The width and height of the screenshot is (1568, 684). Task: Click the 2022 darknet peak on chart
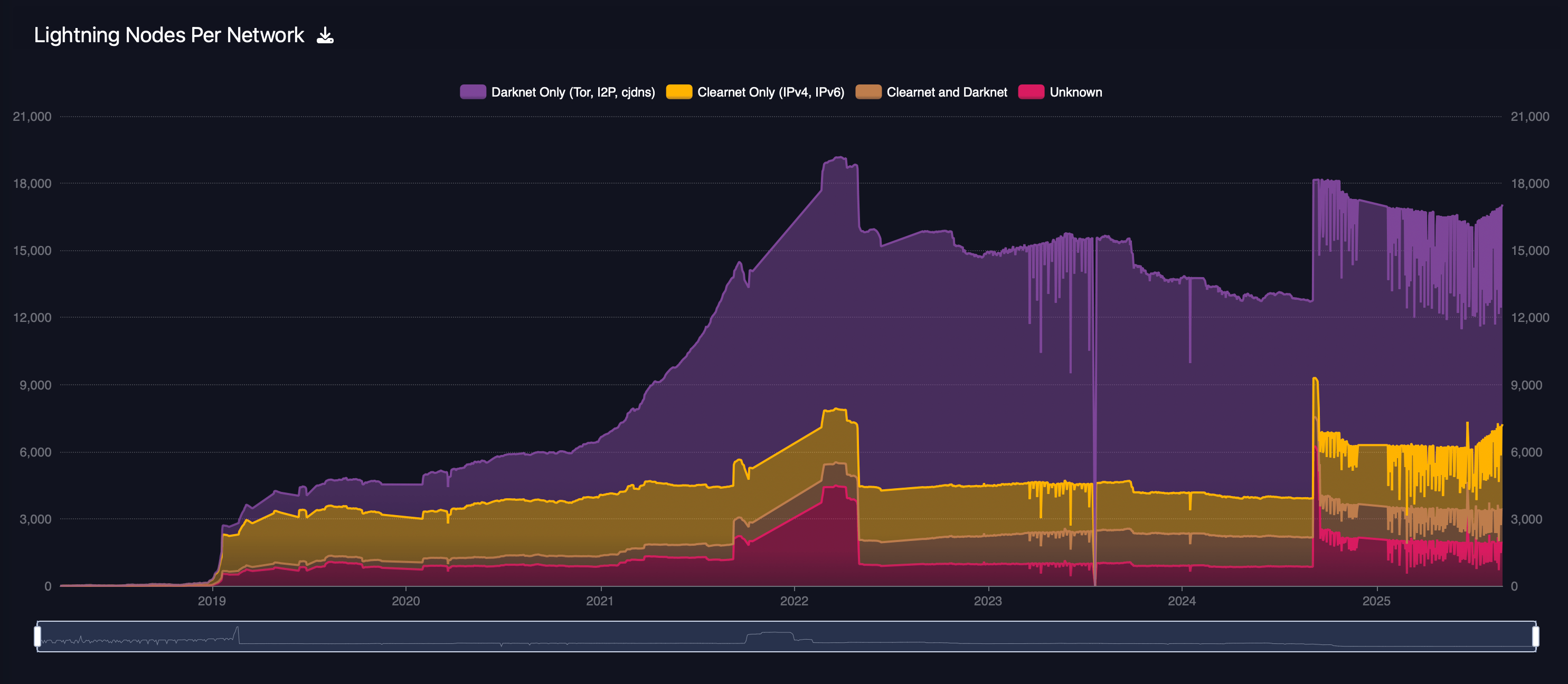(x=839, y=158)
